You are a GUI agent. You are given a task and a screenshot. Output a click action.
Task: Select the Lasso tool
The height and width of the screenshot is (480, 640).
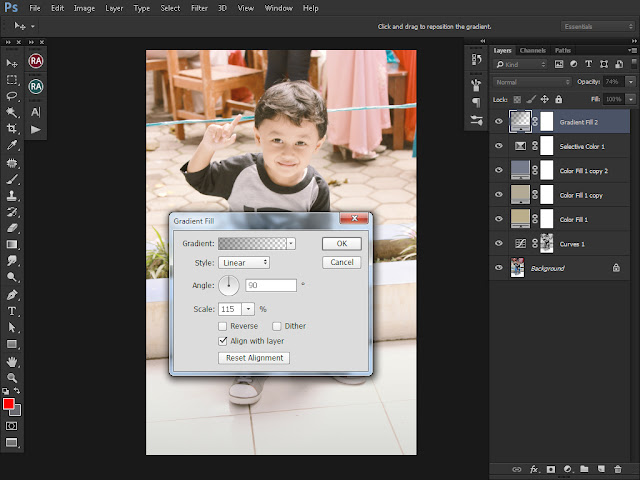[12, 96]
